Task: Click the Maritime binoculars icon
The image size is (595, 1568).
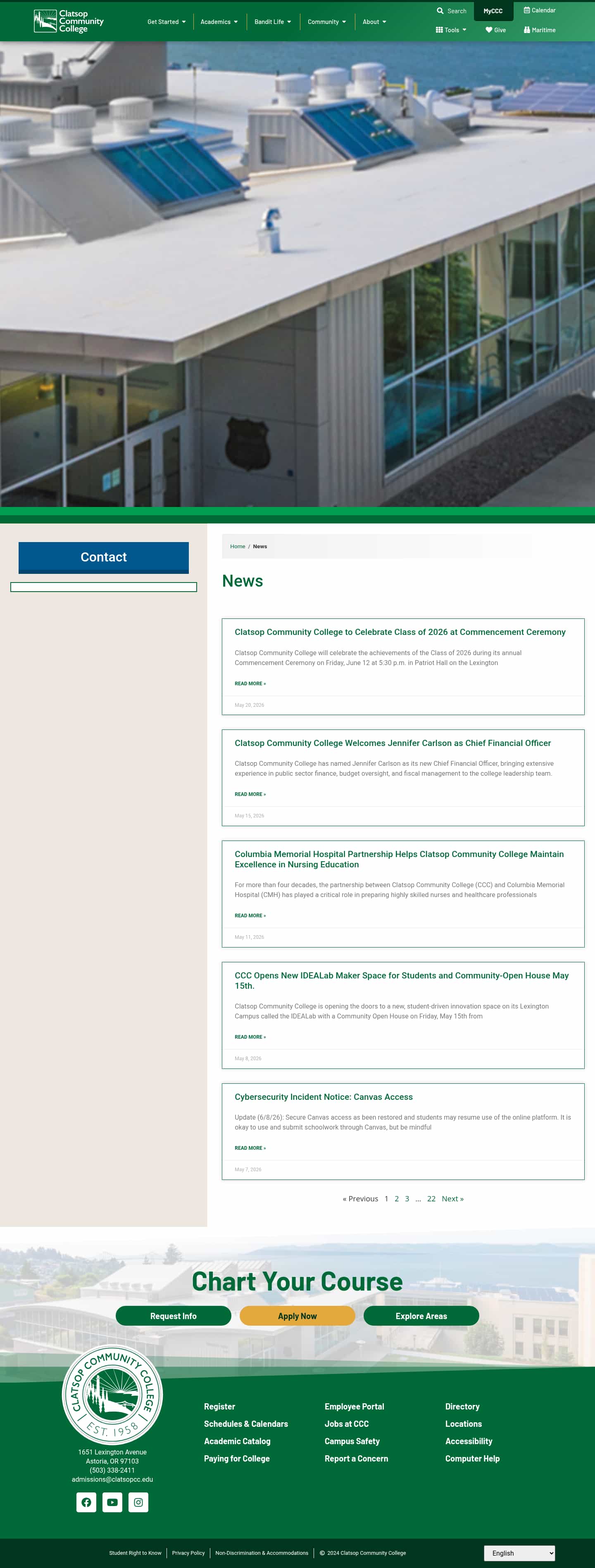Action: 527,30
